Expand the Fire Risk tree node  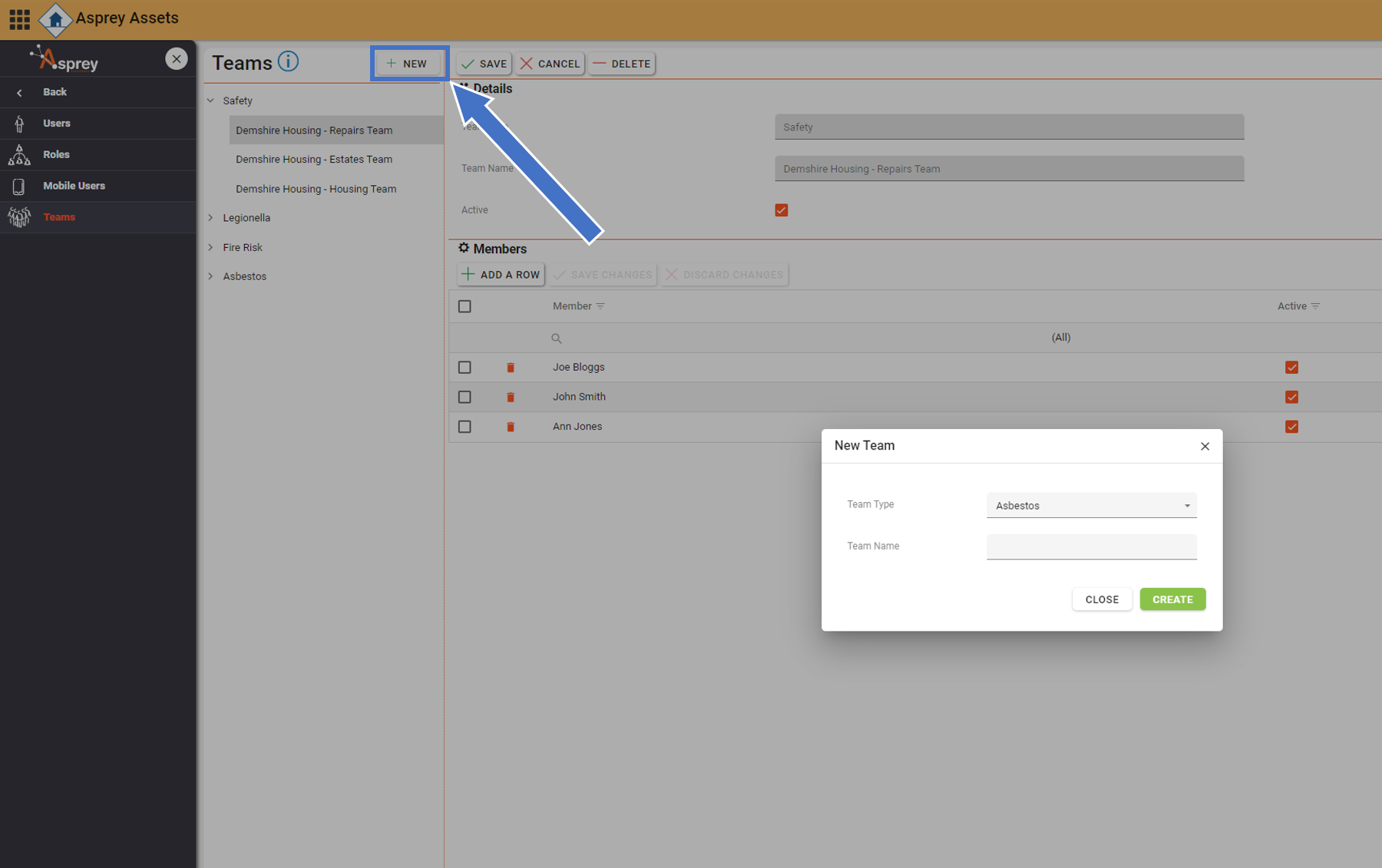211,247
